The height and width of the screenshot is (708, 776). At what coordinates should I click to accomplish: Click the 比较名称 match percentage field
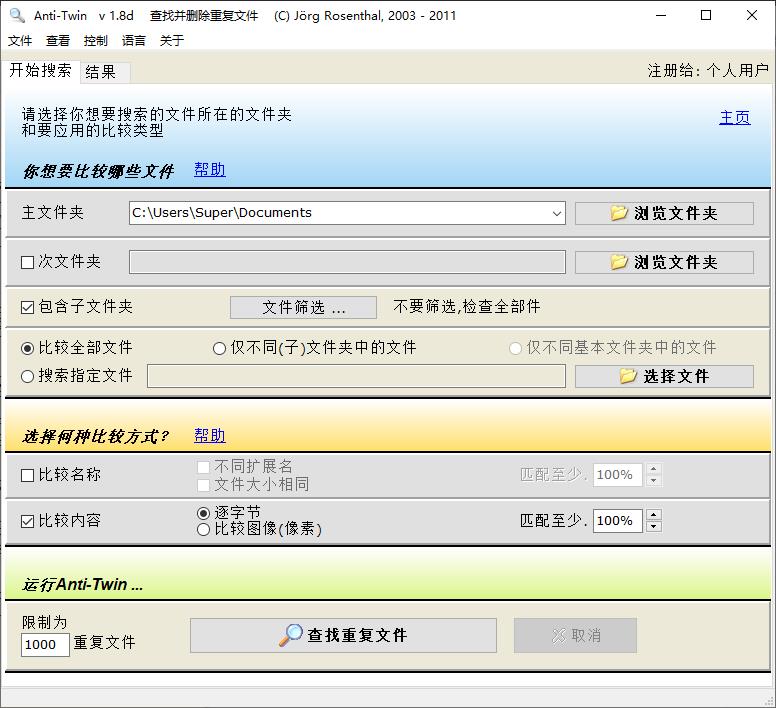[x=618, y=475]
